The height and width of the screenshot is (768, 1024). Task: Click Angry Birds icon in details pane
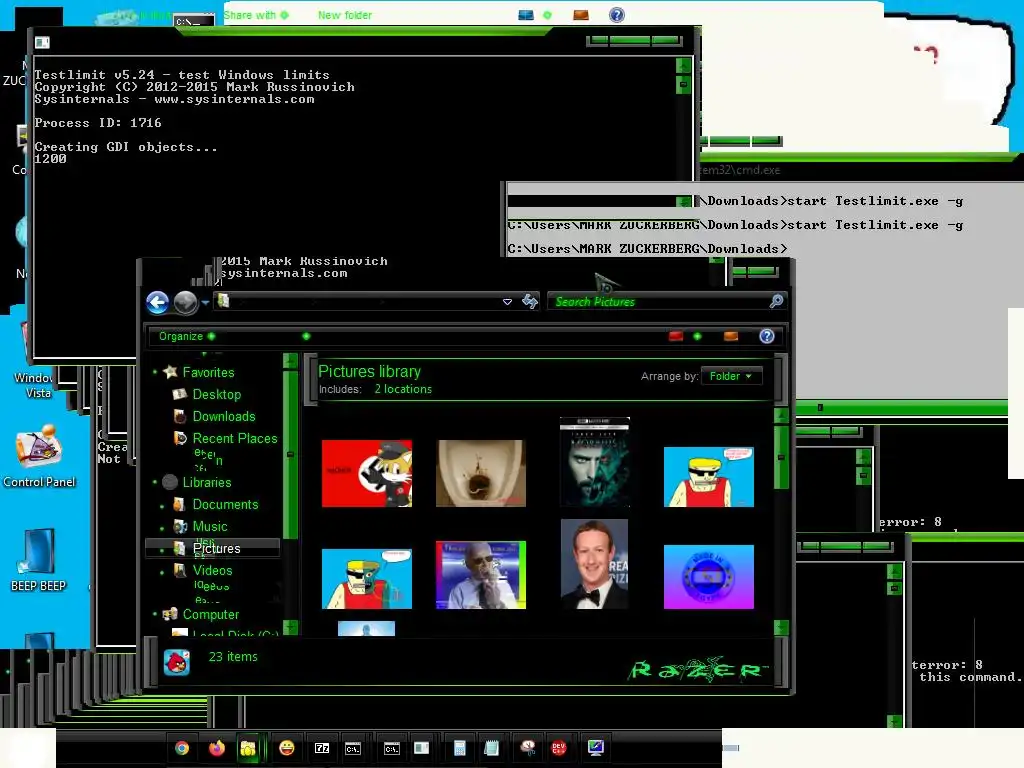[176, 662]
